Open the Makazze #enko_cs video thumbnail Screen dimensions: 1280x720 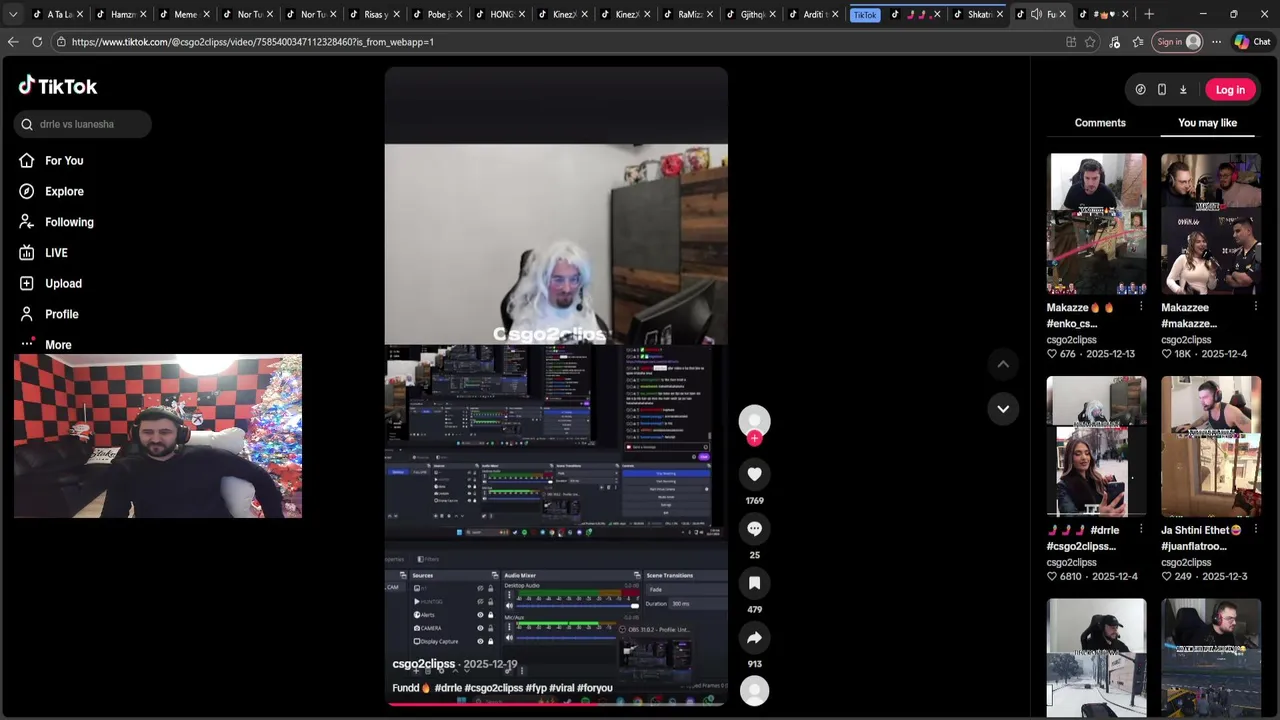[1097, 224]
